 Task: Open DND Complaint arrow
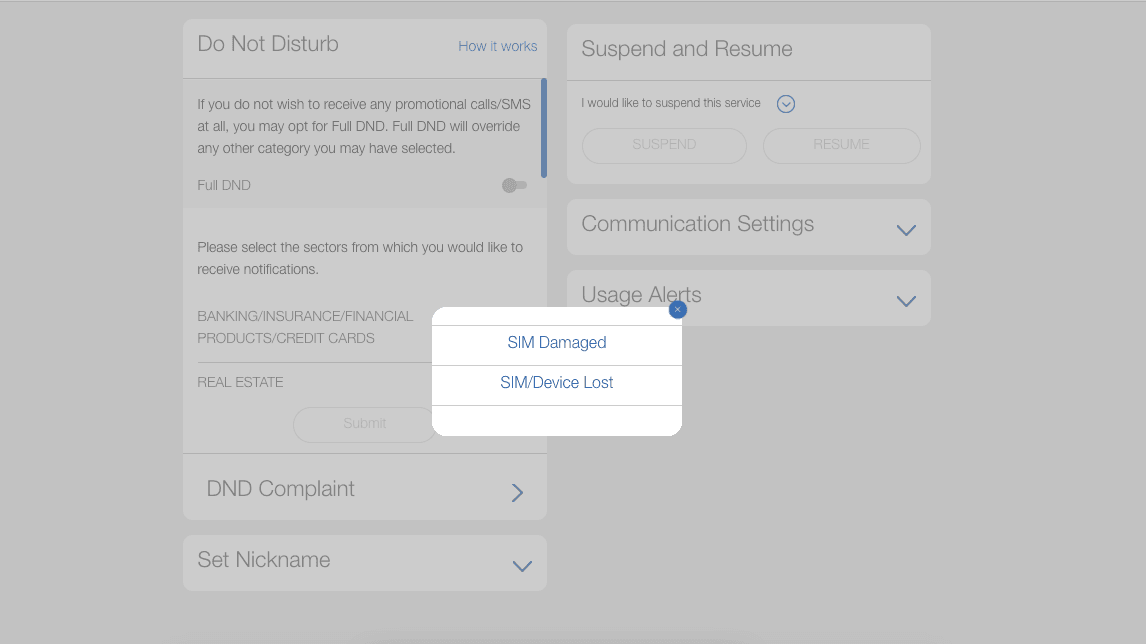coord(517,493)
